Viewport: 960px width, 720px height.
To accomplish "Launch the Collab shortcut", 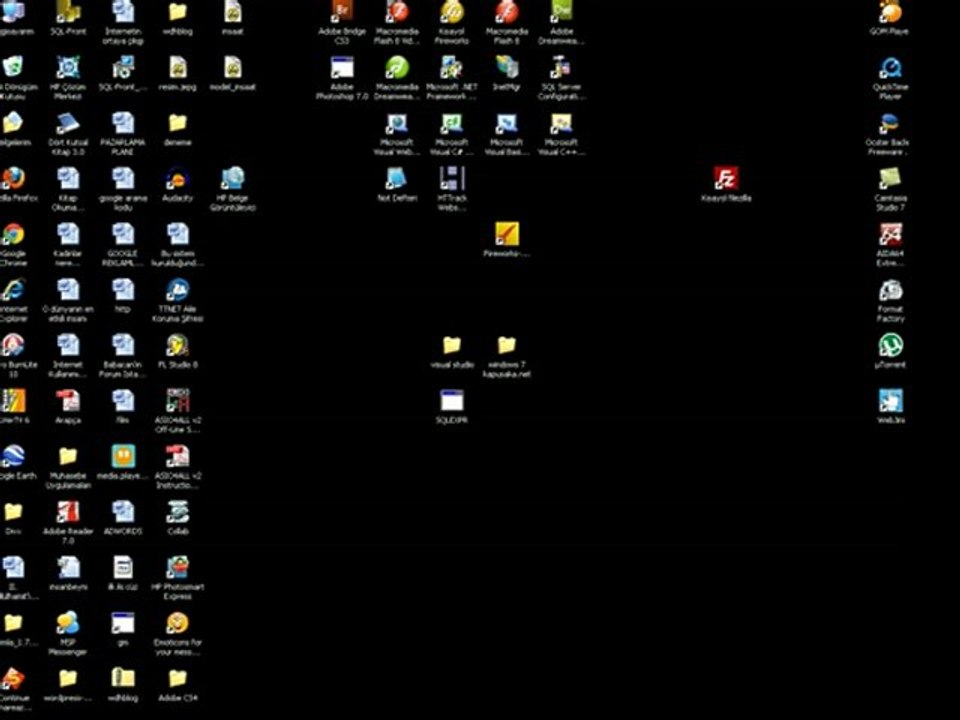I will (178, 512).
